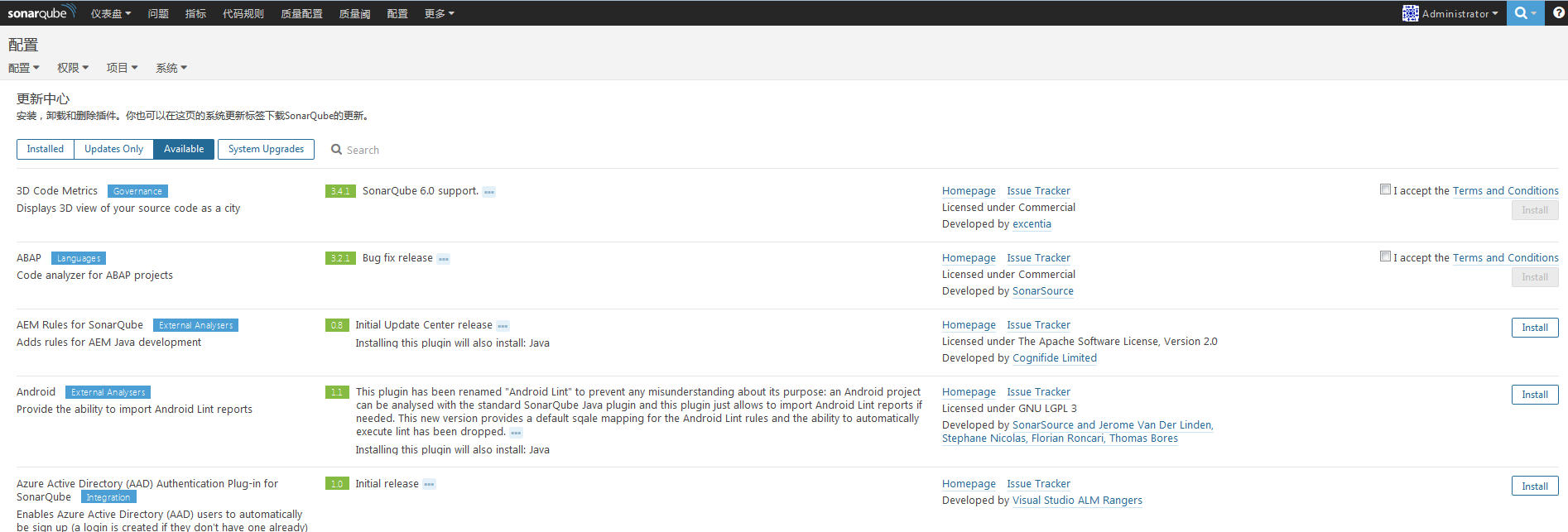Image resolution: width=1568 pixels, height=532 pixels.
Task: Expand Azure AD Initial release ellipsis
Action: tap(429, 485)
